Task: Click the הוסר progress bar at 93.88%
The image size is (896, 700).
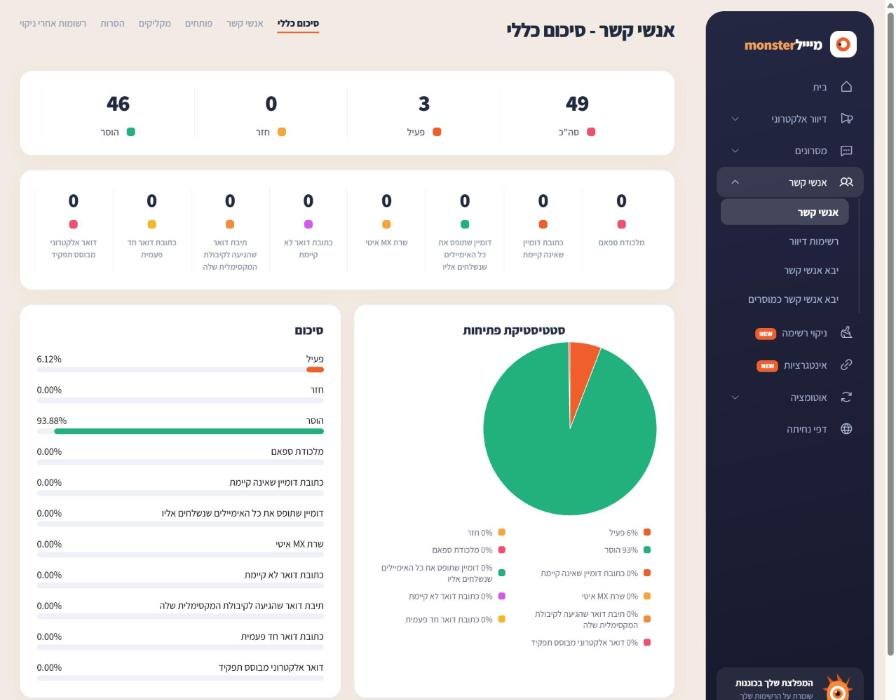Action: (180, 431)
